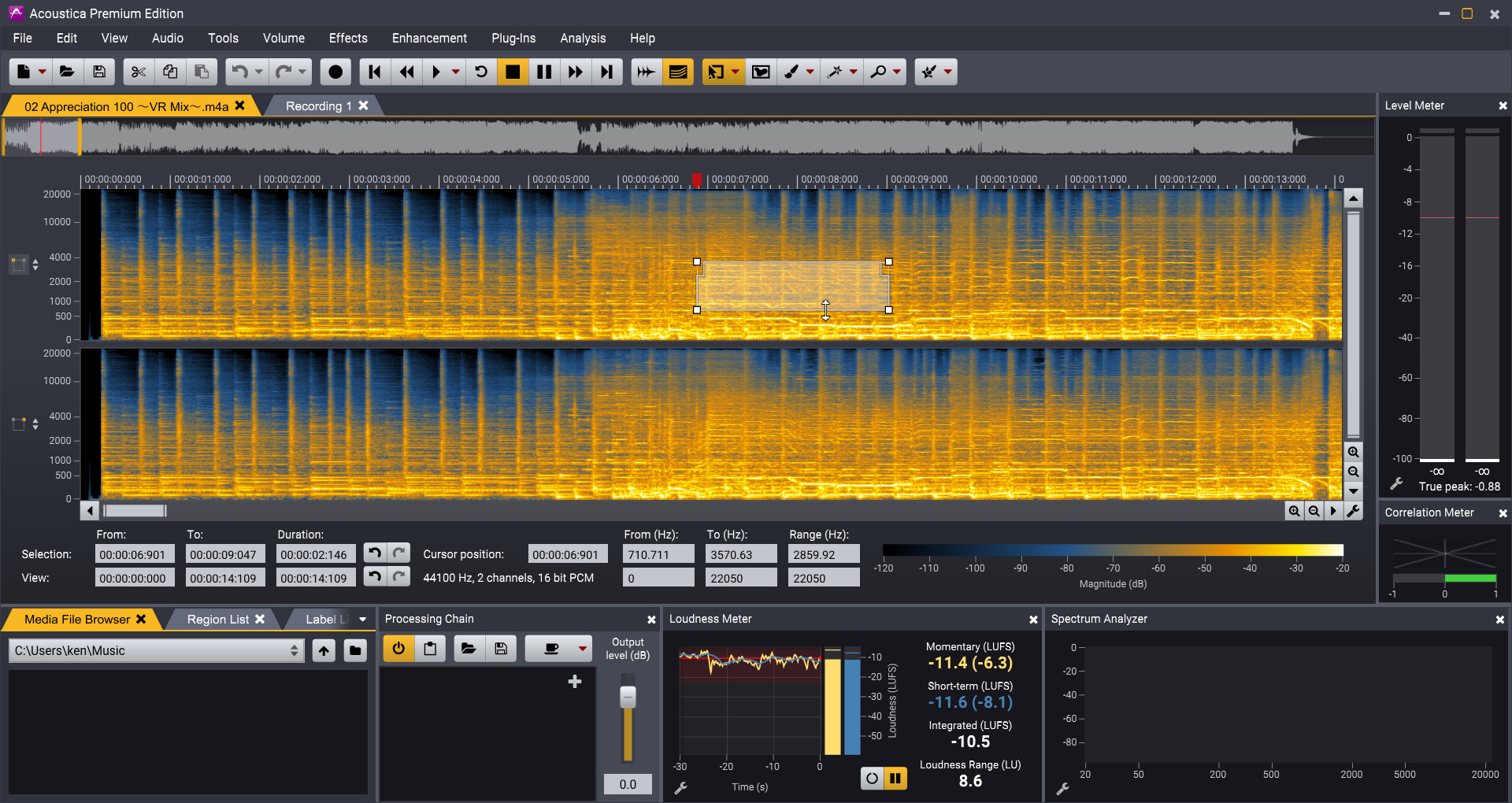Open a saved processing chain

click(x=469, y=649)
